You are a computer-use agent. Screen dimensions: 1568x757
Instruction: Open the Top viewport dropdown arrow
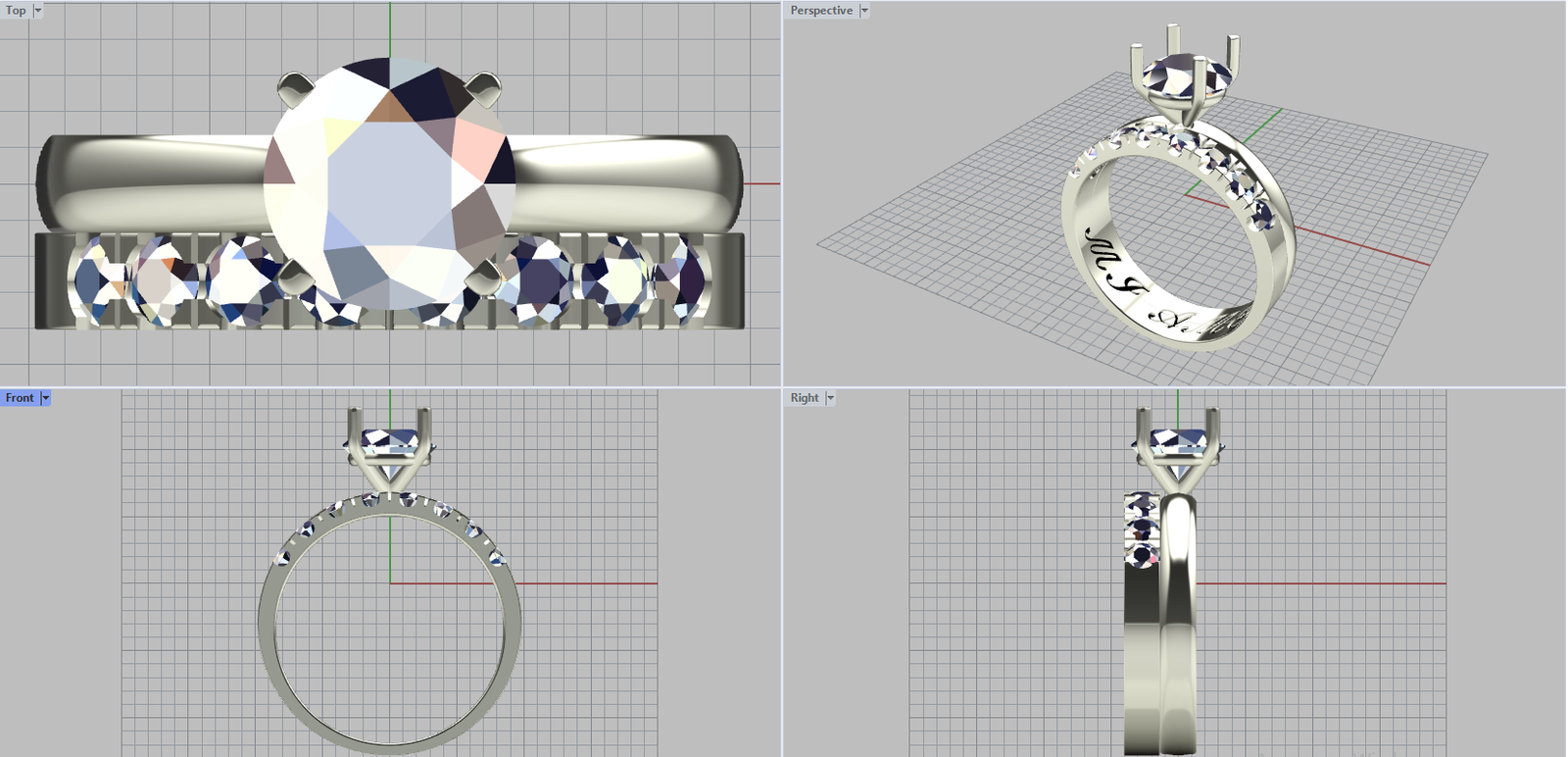[38, 11]
